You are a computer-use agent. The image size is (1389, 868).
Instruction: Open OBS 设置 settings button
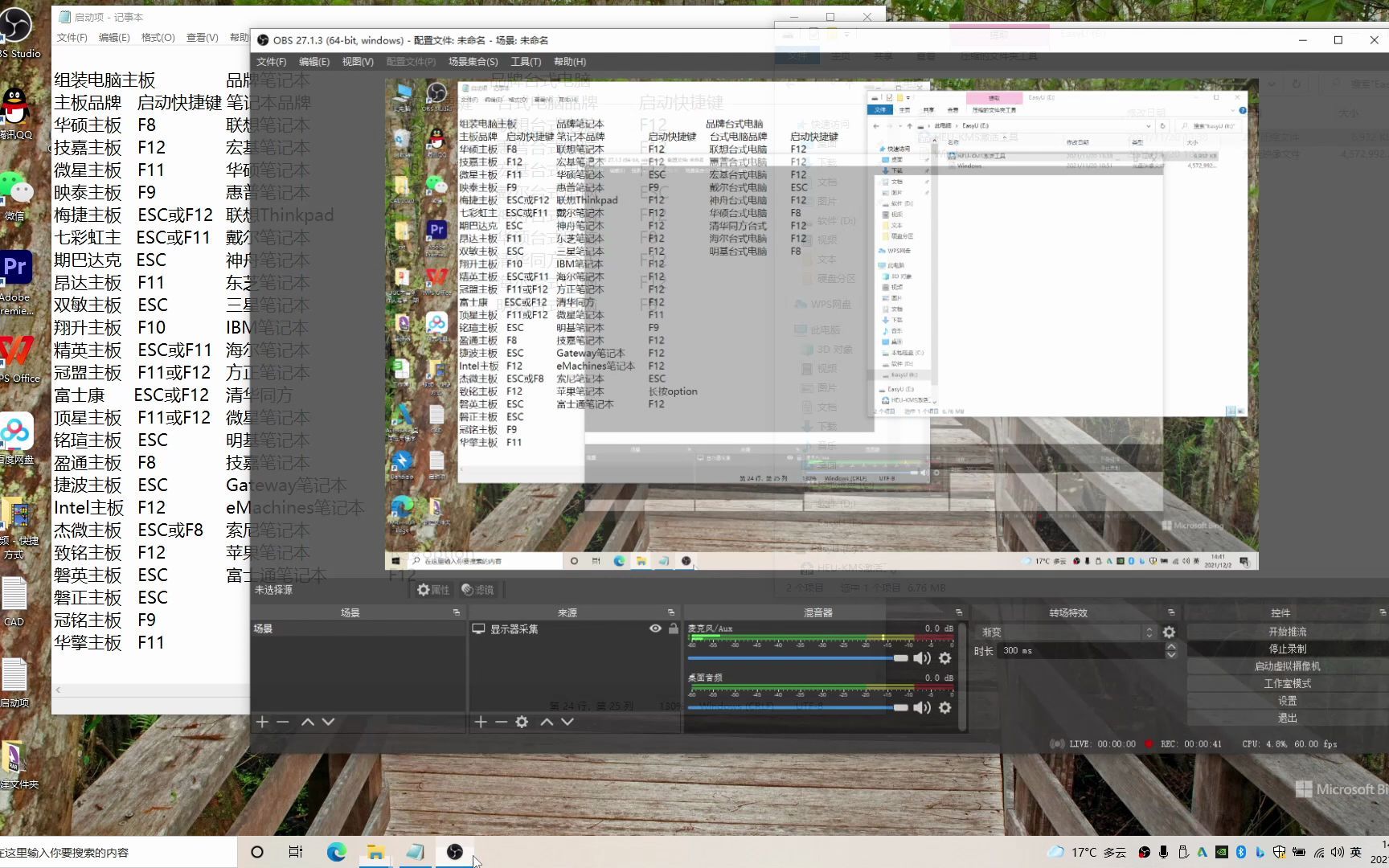pos(1287,701)
